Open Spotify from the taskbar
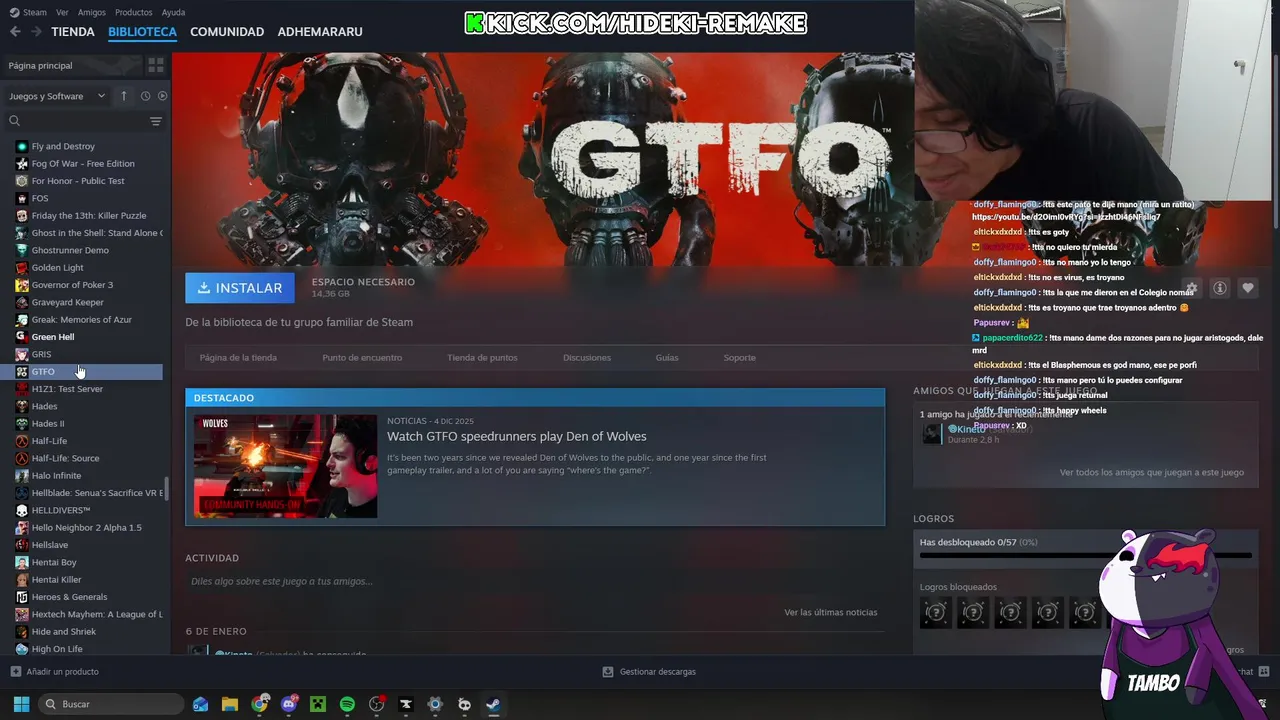Screen dimensions: 1280x720 (347, 704)
